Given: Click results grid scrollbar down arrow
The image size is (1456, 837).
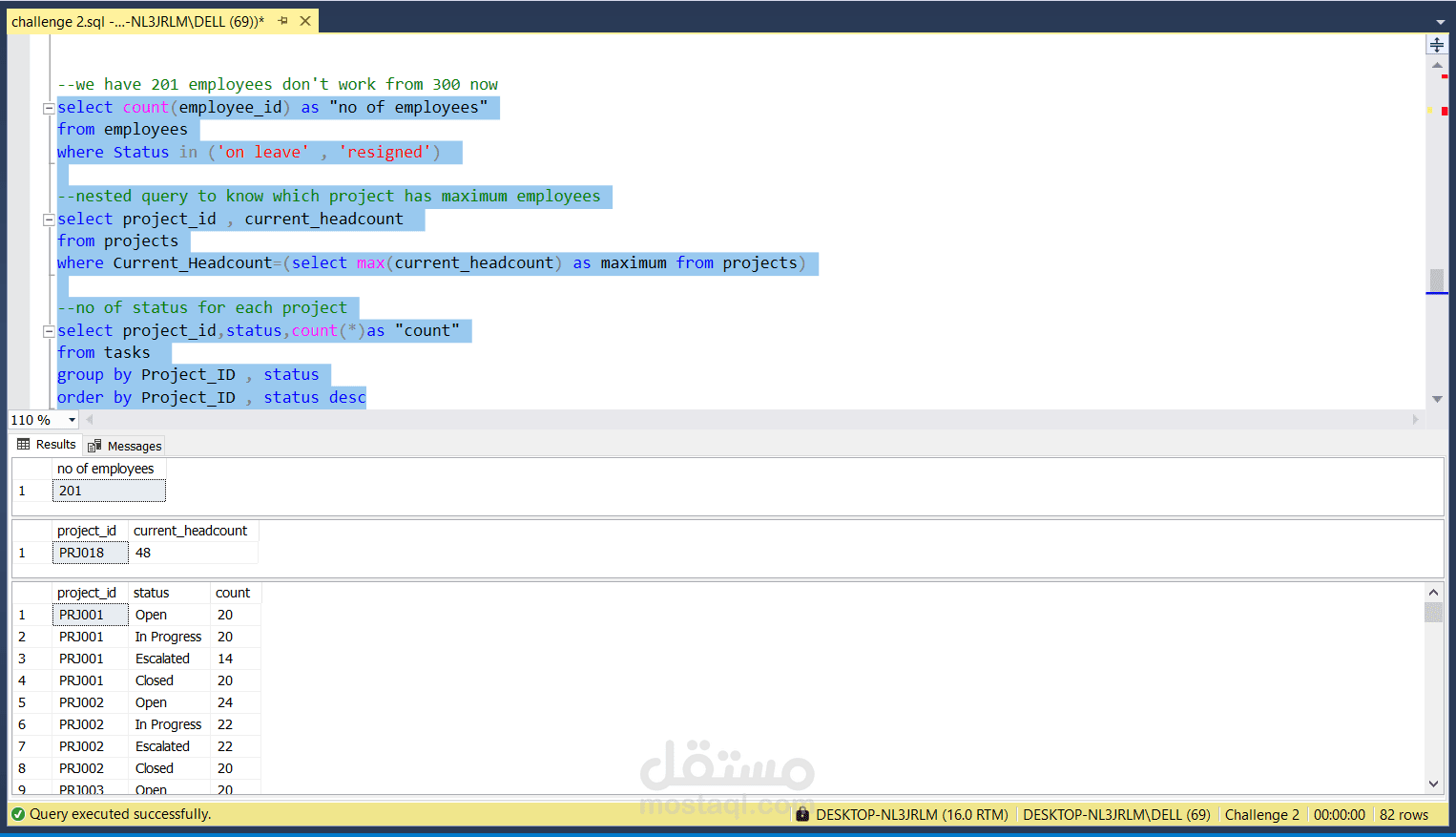Looking at the screenshot, I should point(1433,784).
